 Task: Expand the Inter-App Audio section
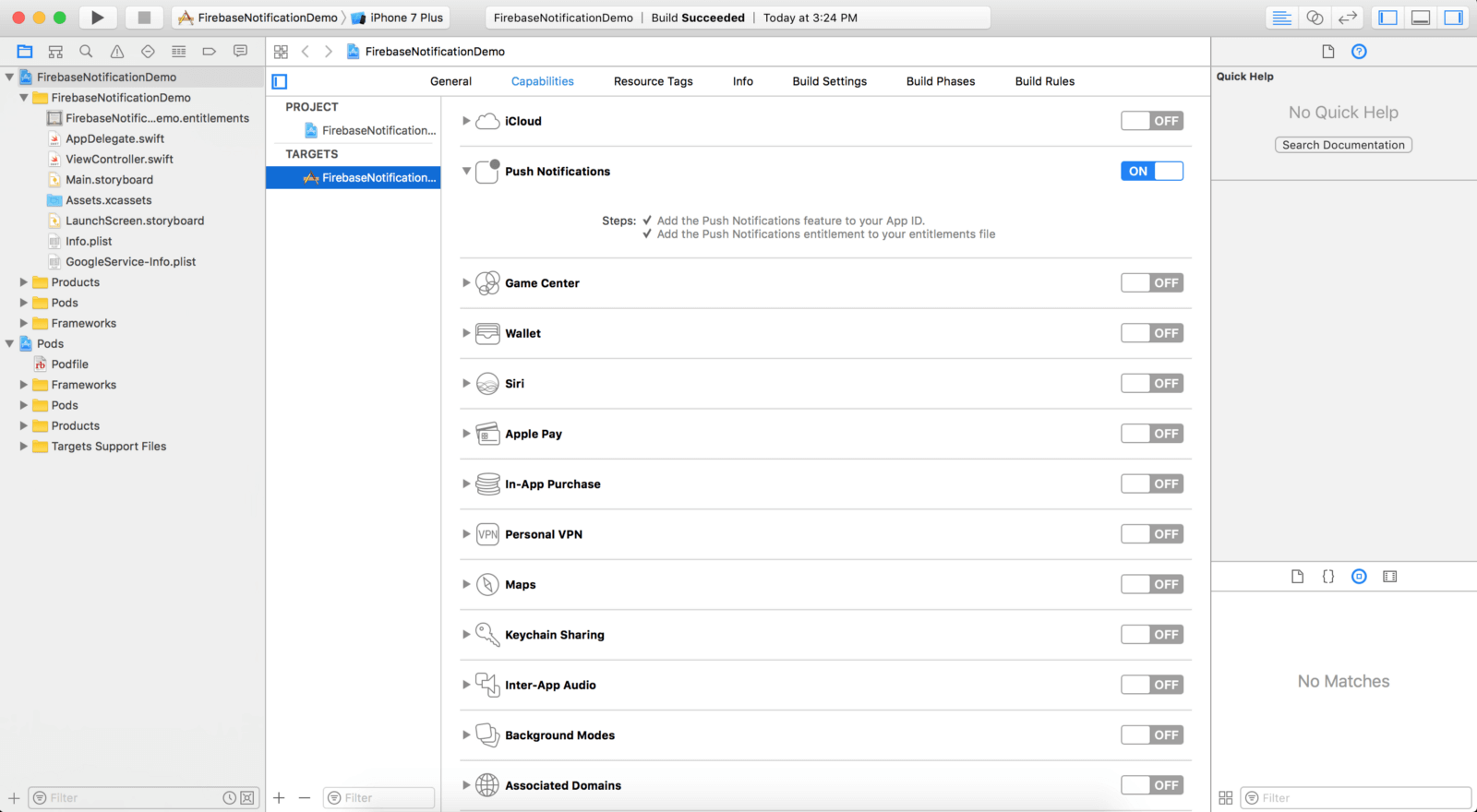(466, 685)
